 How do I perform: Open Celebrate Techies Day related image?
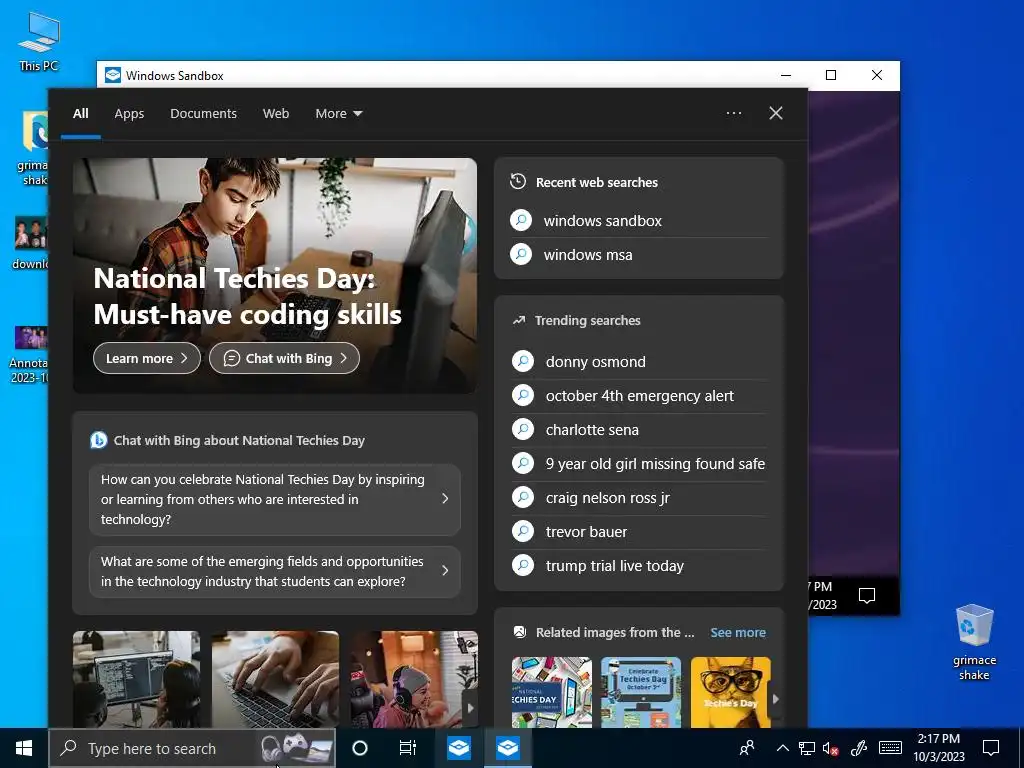click(641, 692)
